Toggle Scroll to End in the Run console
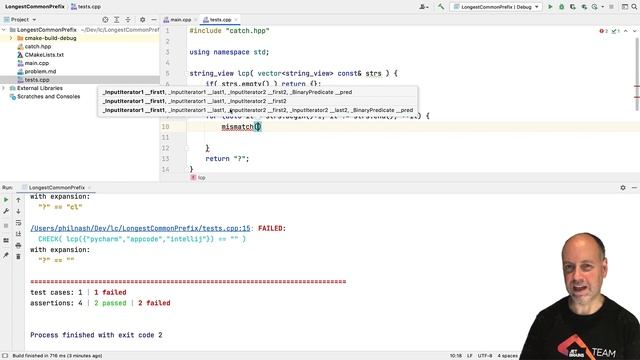 (18, 234)
